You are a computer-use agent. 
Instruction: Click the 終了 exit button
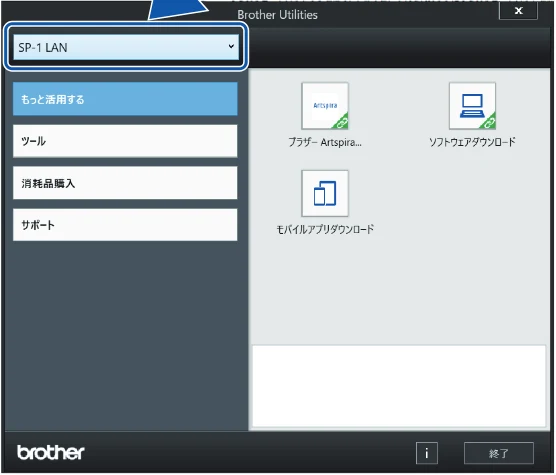pyautogui.click(x=499, y=453)
